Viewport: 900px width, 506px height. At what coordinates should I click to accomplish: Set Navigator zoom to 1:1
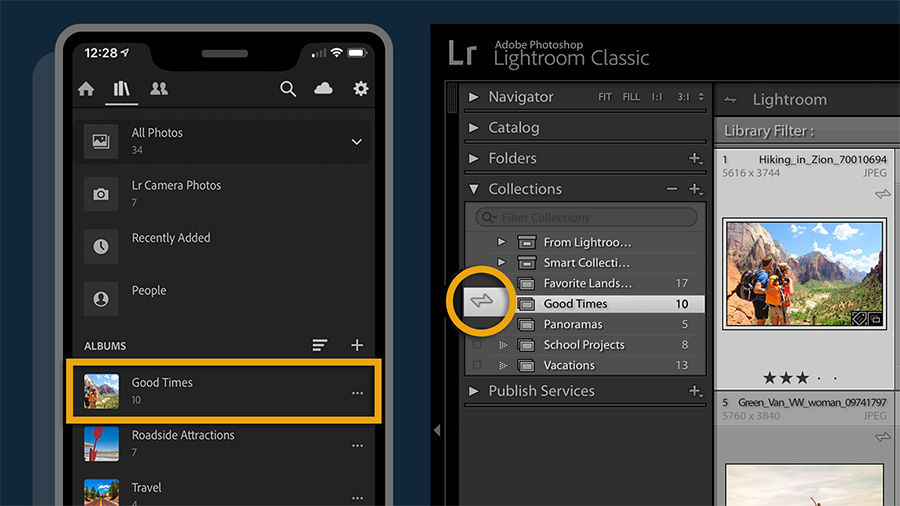click(x=657, y=97)
